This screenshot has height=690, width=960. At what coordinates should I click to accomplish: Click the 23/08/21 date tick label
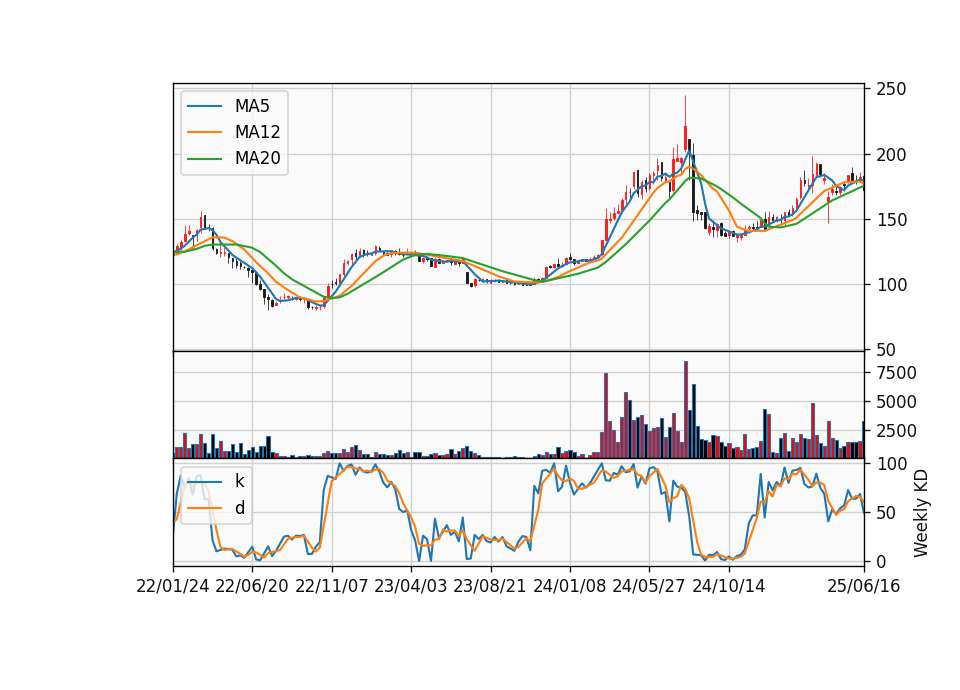490,586
